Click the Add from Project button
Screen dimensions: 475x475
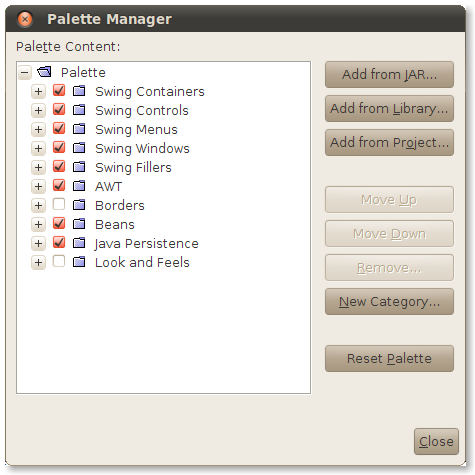(x=389, y=142)
